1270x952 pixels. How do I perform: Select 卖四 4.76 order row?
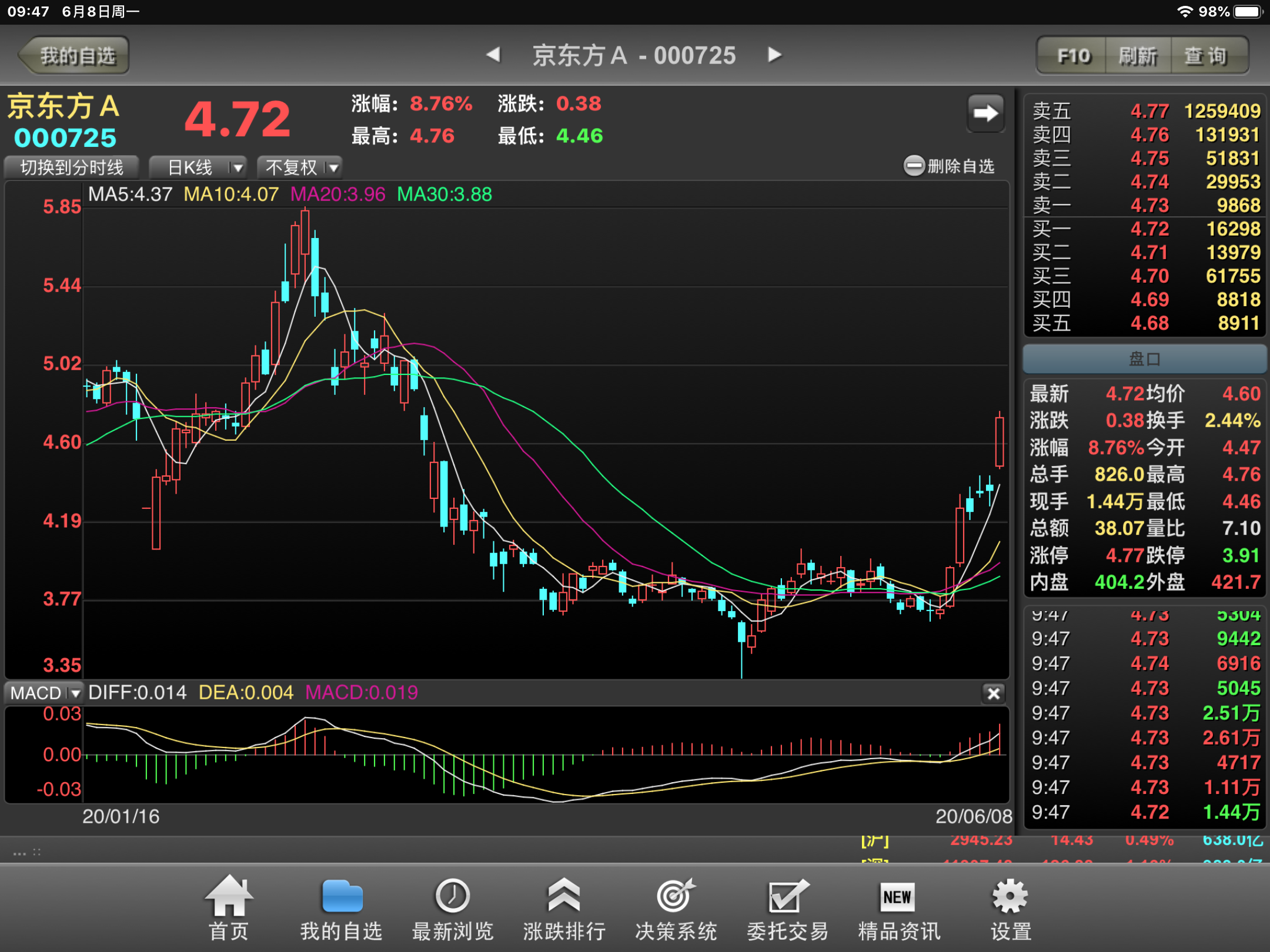[1145, 135]
